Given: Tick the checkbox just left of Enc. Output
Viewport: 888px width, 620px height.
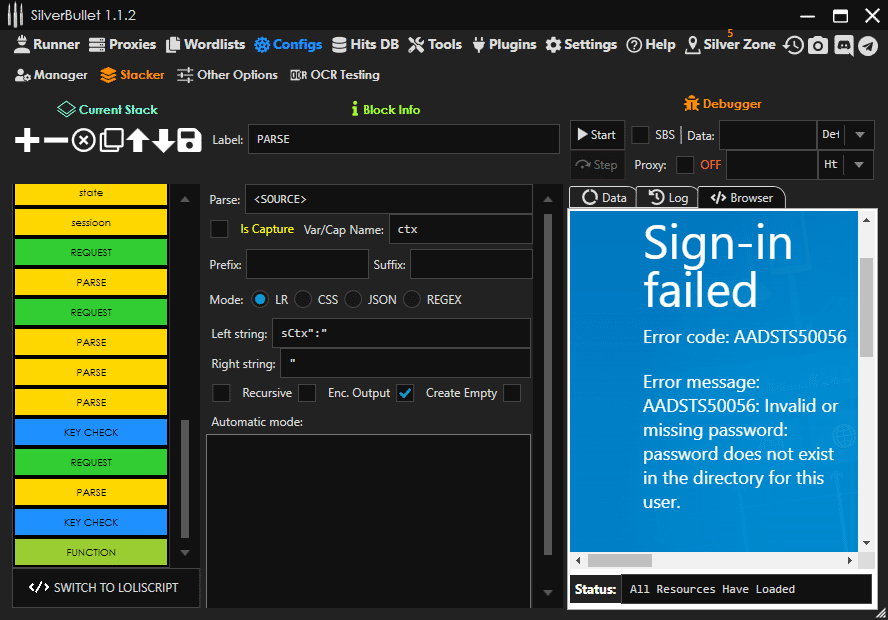Looking at the screenshot, I should coord(307,392).
